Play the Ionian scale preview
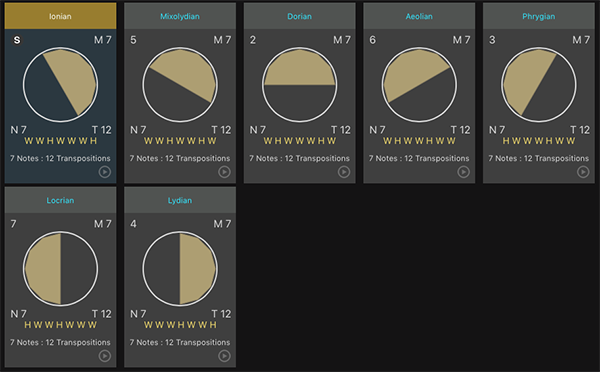Viewport: 600px width, 372px height. click(105, 172)
